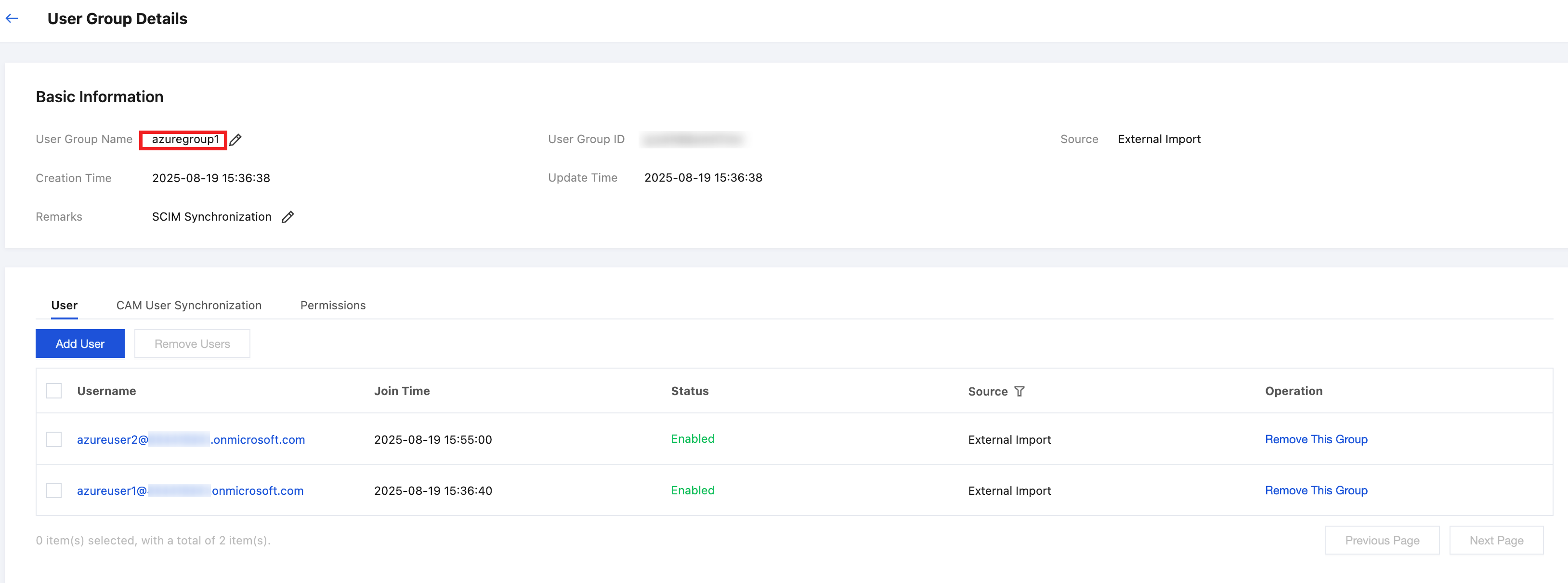Switch to the User tab

tap(64, 305)
